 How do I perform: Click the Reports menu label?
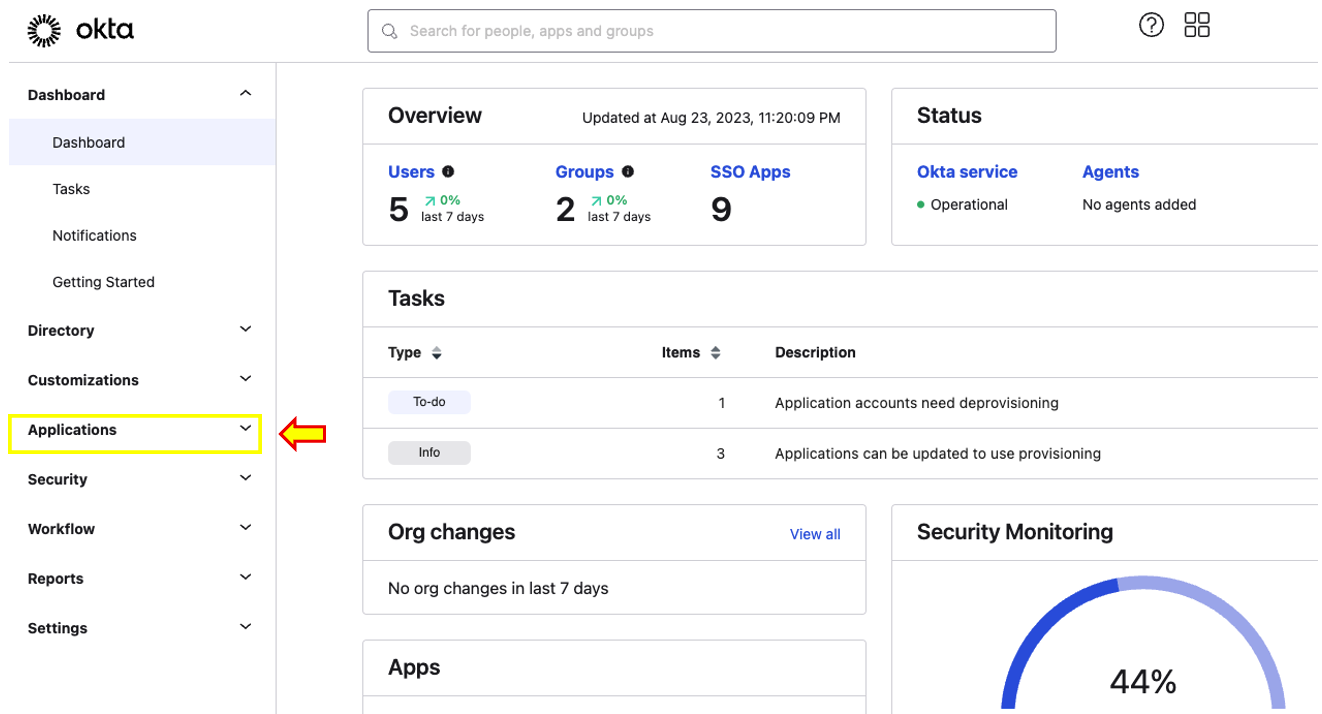pyautogui.click(x=55, y=579)
